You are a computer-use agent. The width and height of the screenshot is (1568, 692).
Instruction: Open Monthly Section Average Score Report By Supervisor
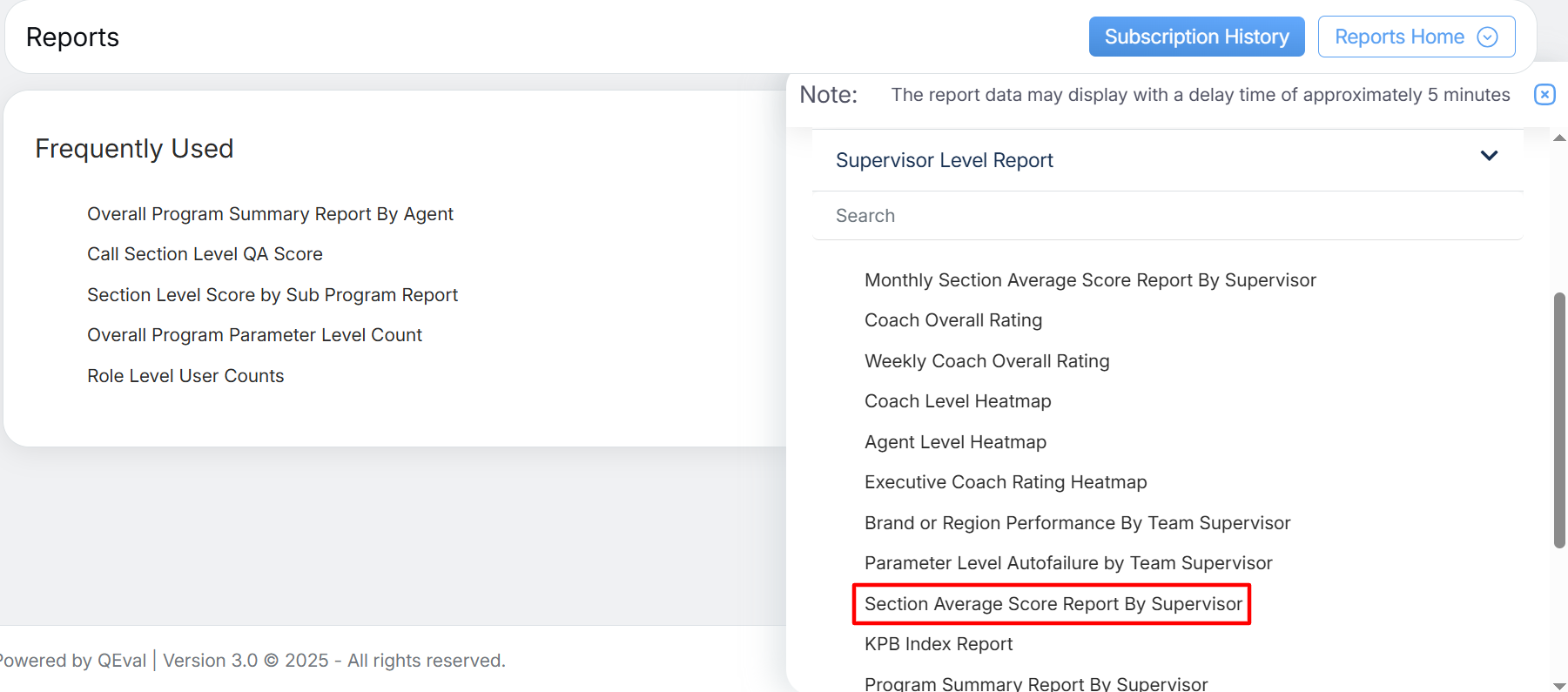(x=1090, y=280)
